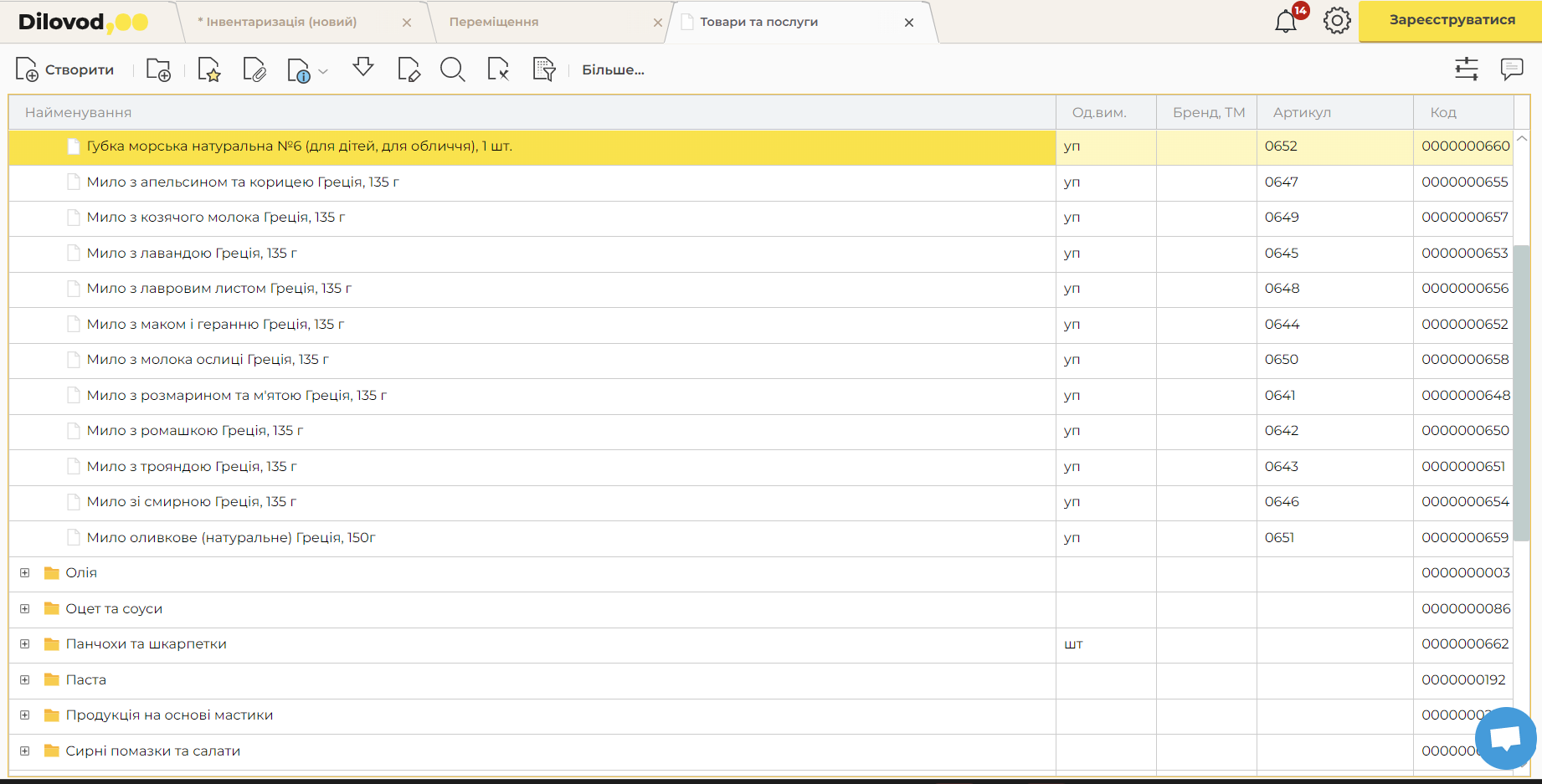Select row Мило з лавандою Греція, 135 г

192,254
